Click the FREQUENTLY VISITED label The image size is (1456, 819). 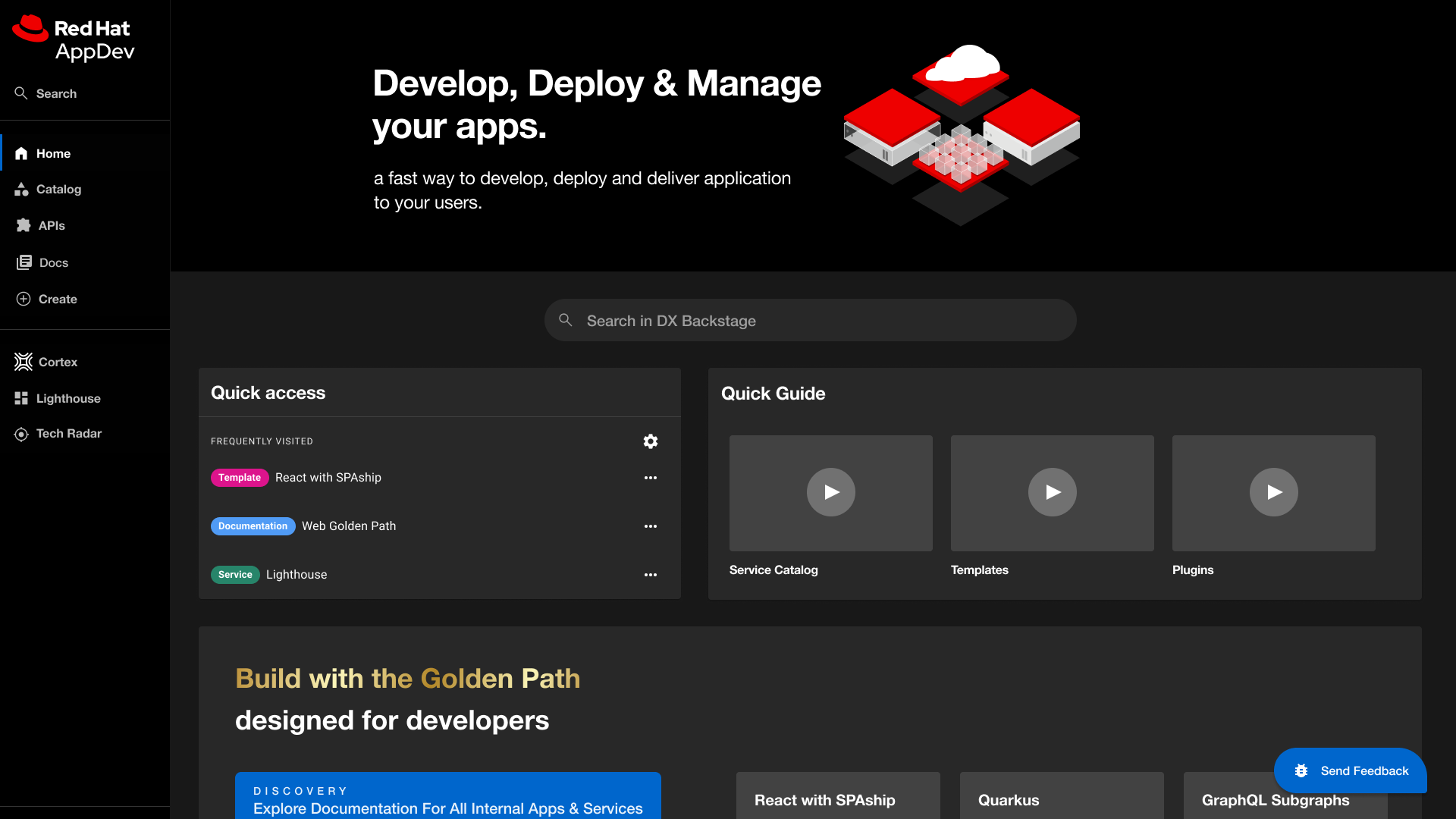tap(262, 441)
